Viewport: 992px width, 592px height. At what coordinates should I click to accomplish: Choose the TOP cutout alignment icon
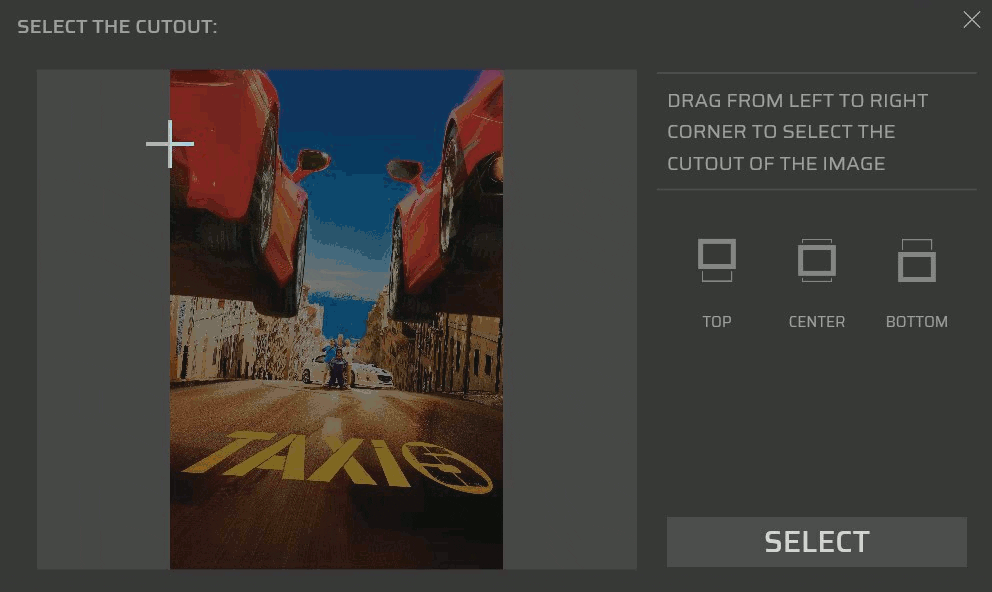pyautogui.click(x=717, y=260)
